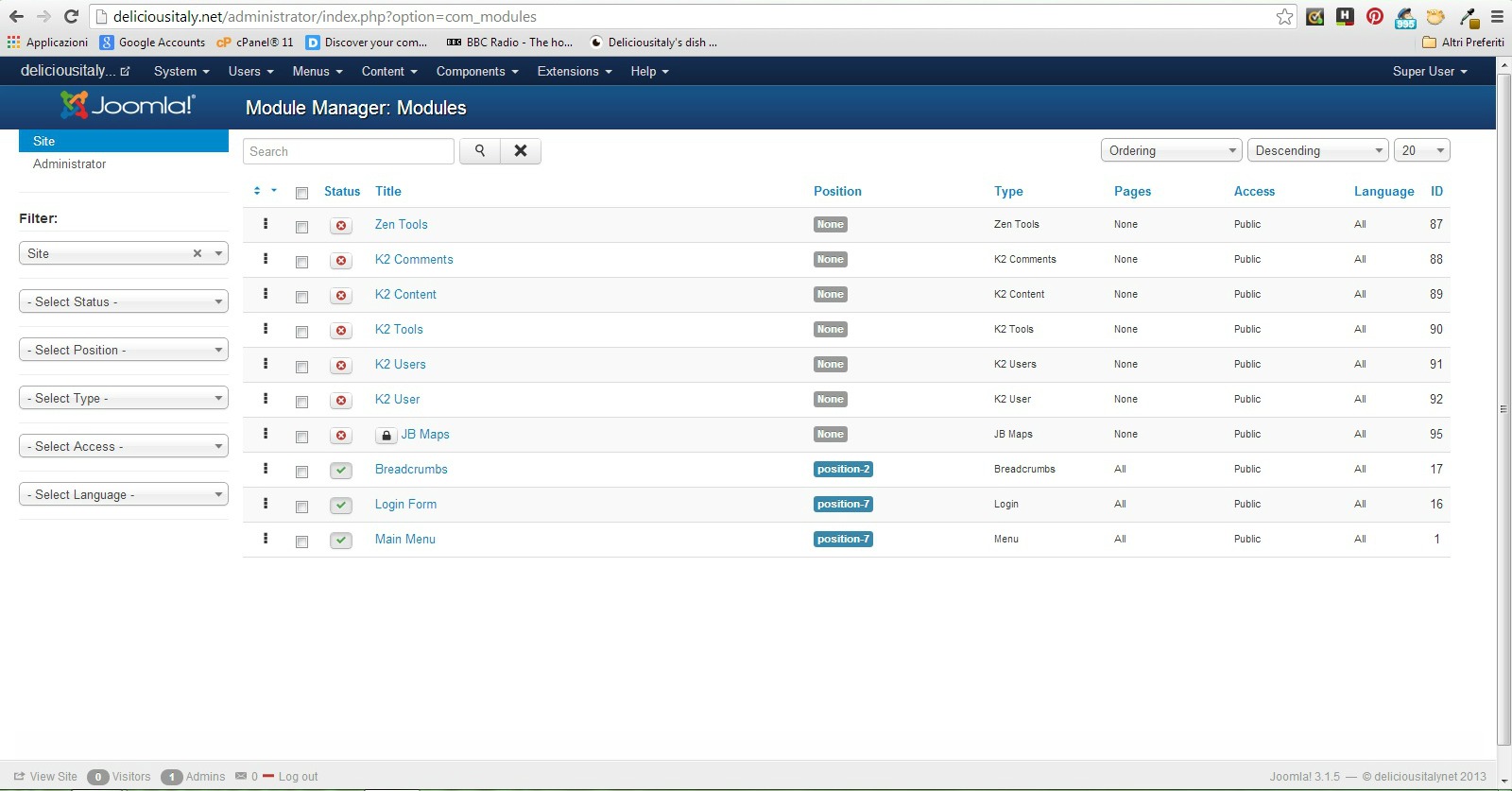This screenshot has width=1512, height=791.
Task: Open the Breadcrumbs module link
Action: [x=411, y=469]
